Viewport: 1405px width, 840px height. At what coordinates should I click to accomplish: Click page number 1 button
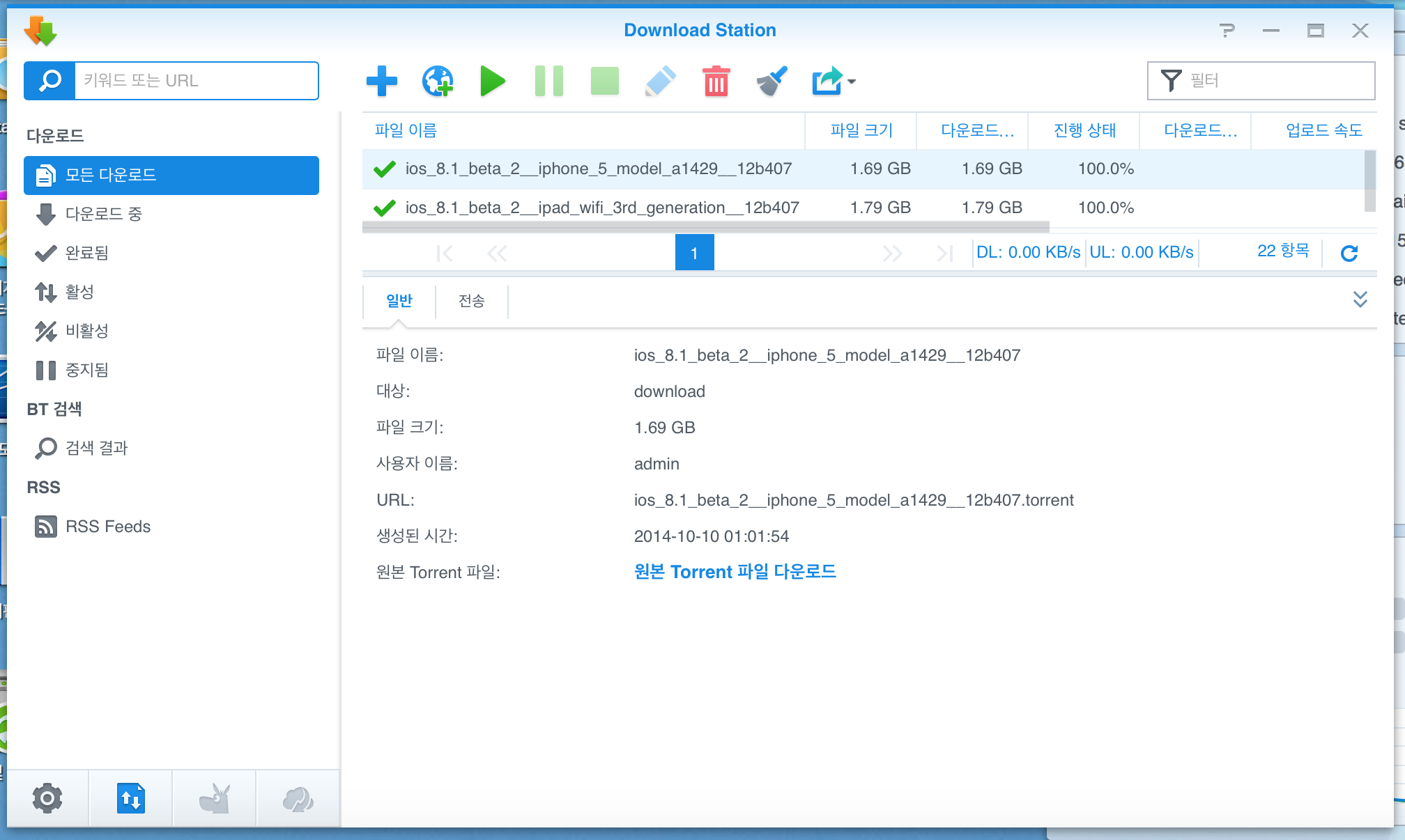(694, 252)
